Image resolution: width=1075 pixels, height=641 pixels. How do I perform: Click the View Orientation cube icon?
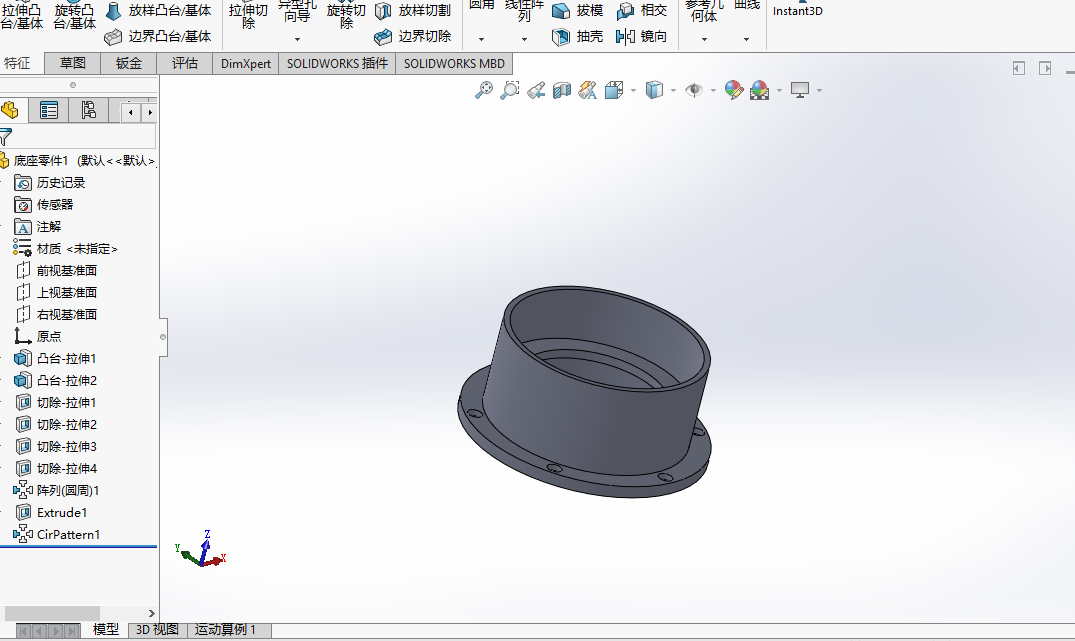pos(614,90)
